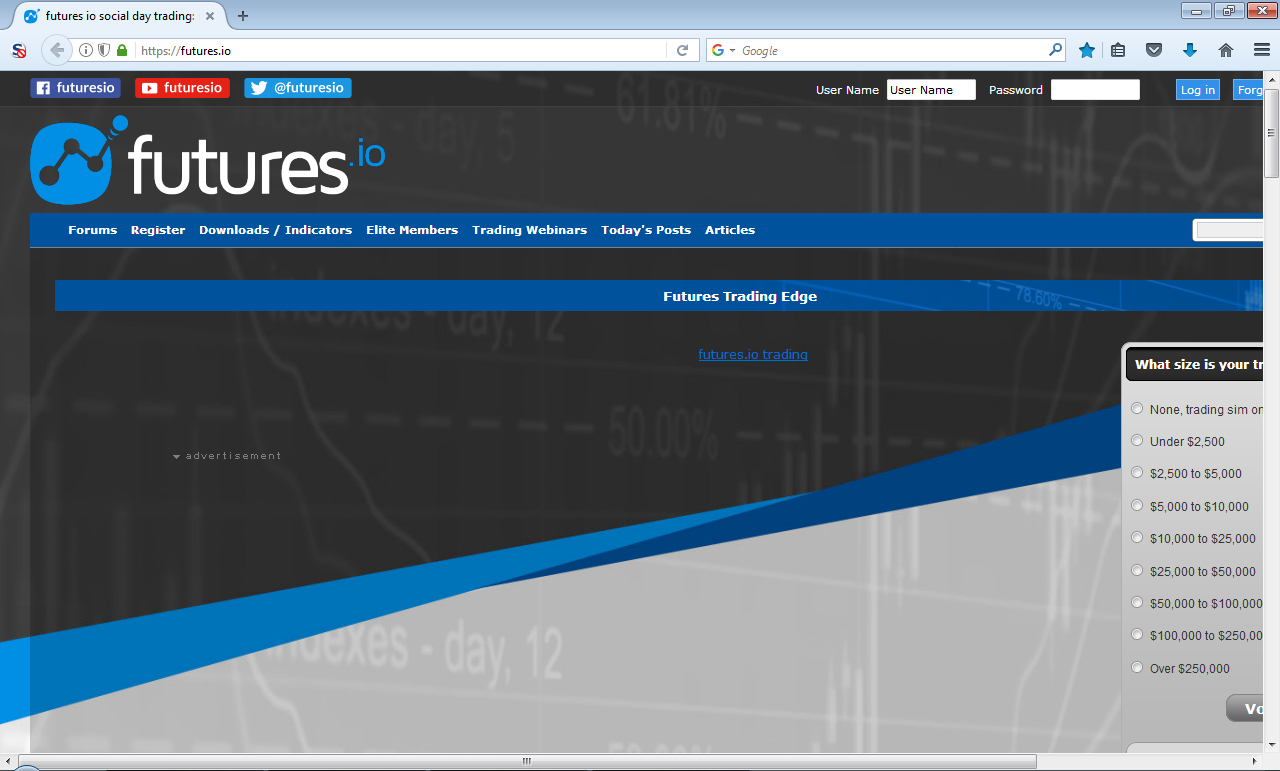The width and height of the screenshot is (1280, 771).
Task: Click the magnifier icon in the Google search box
Action: pos(1055,50)
